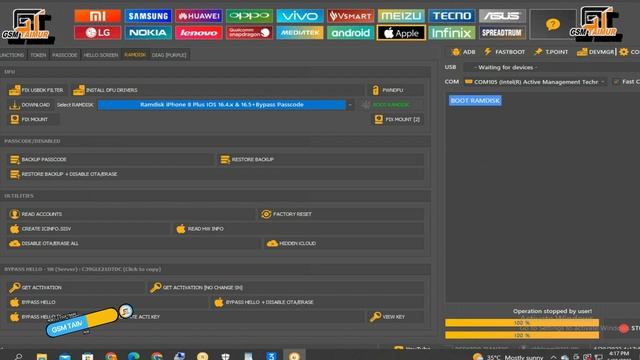Switch to the Passcode tab
Viewport: 640px width, 360px height.
click(x=64, y=55)
